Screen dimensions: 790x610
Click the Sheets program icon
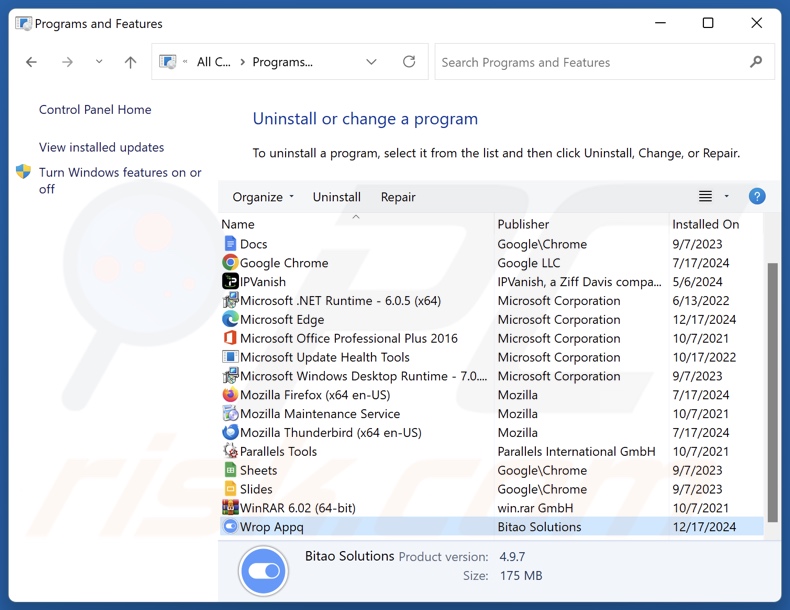230,470
